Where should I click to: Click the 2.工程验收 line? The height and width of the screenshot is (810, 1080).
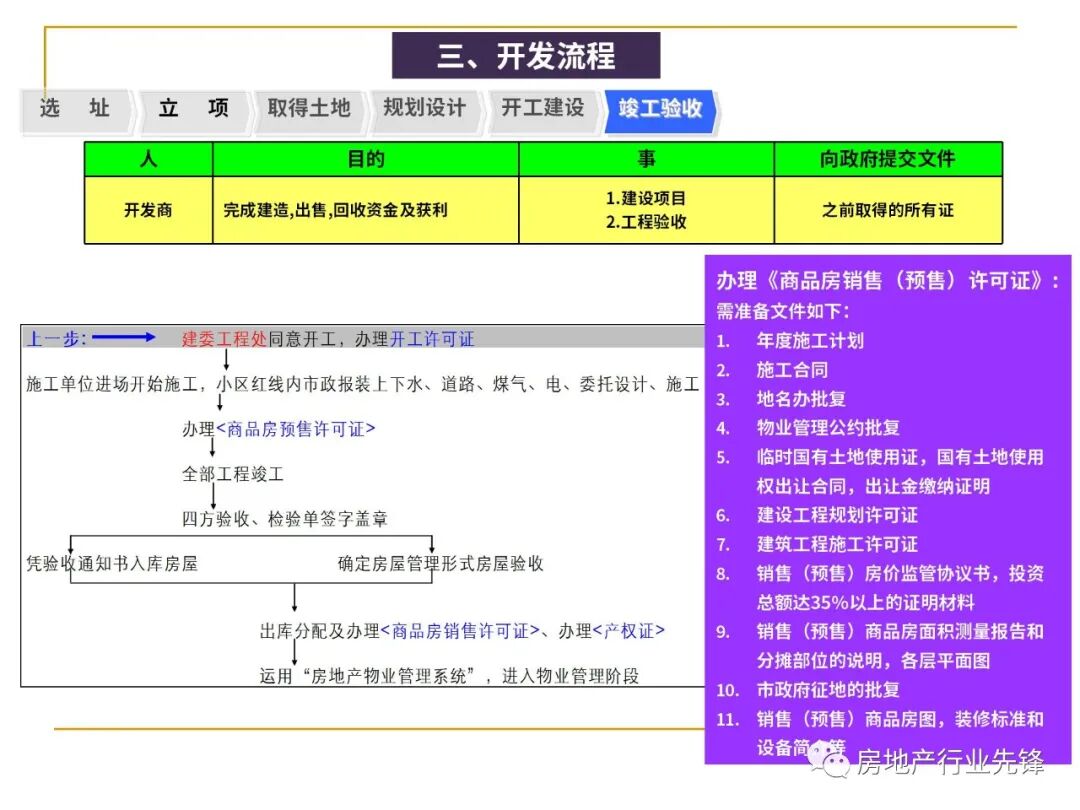[646, 222]
